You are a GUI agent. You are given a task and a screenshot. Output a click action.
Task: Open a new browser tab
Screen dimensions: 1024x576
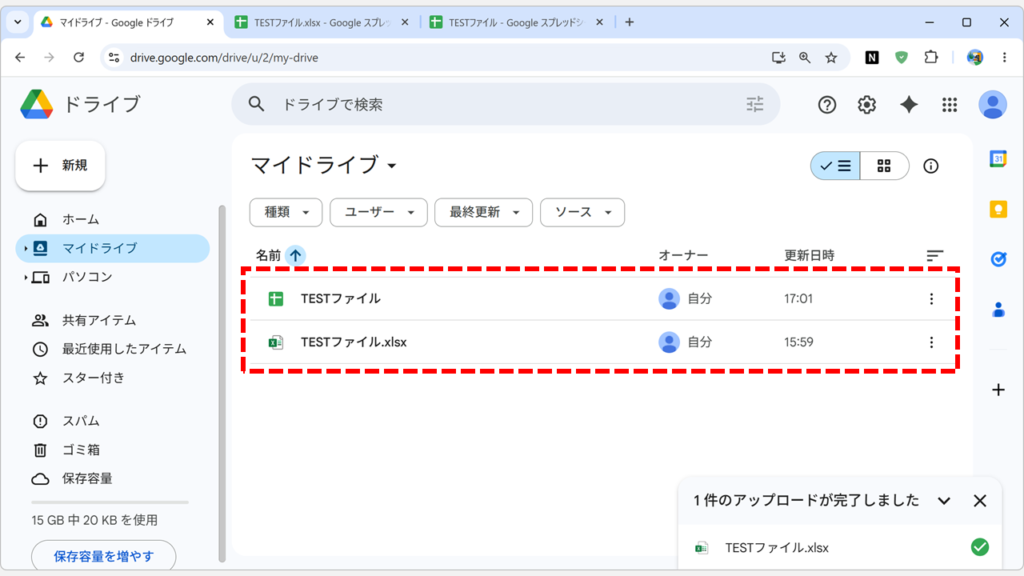point(630,22)
